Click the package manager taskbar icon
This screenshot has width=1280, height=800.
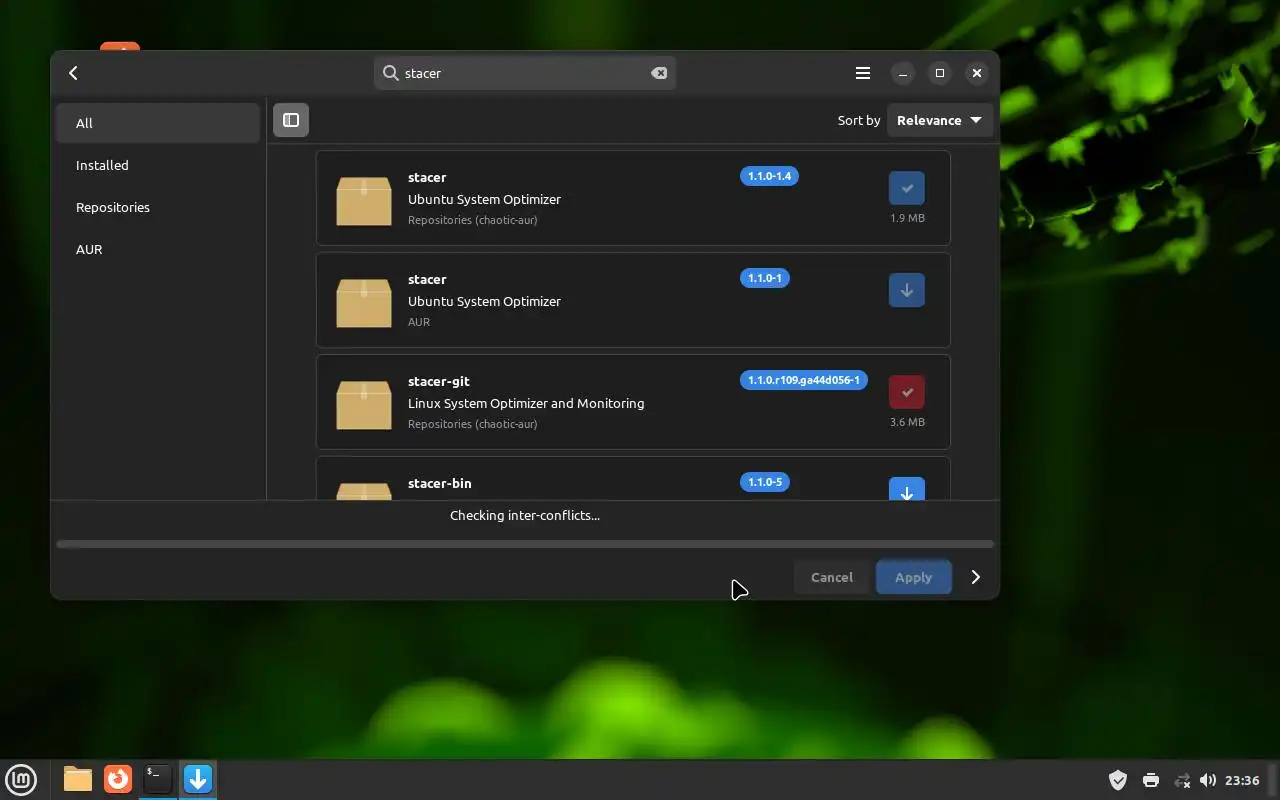click(x=198, y=779)
